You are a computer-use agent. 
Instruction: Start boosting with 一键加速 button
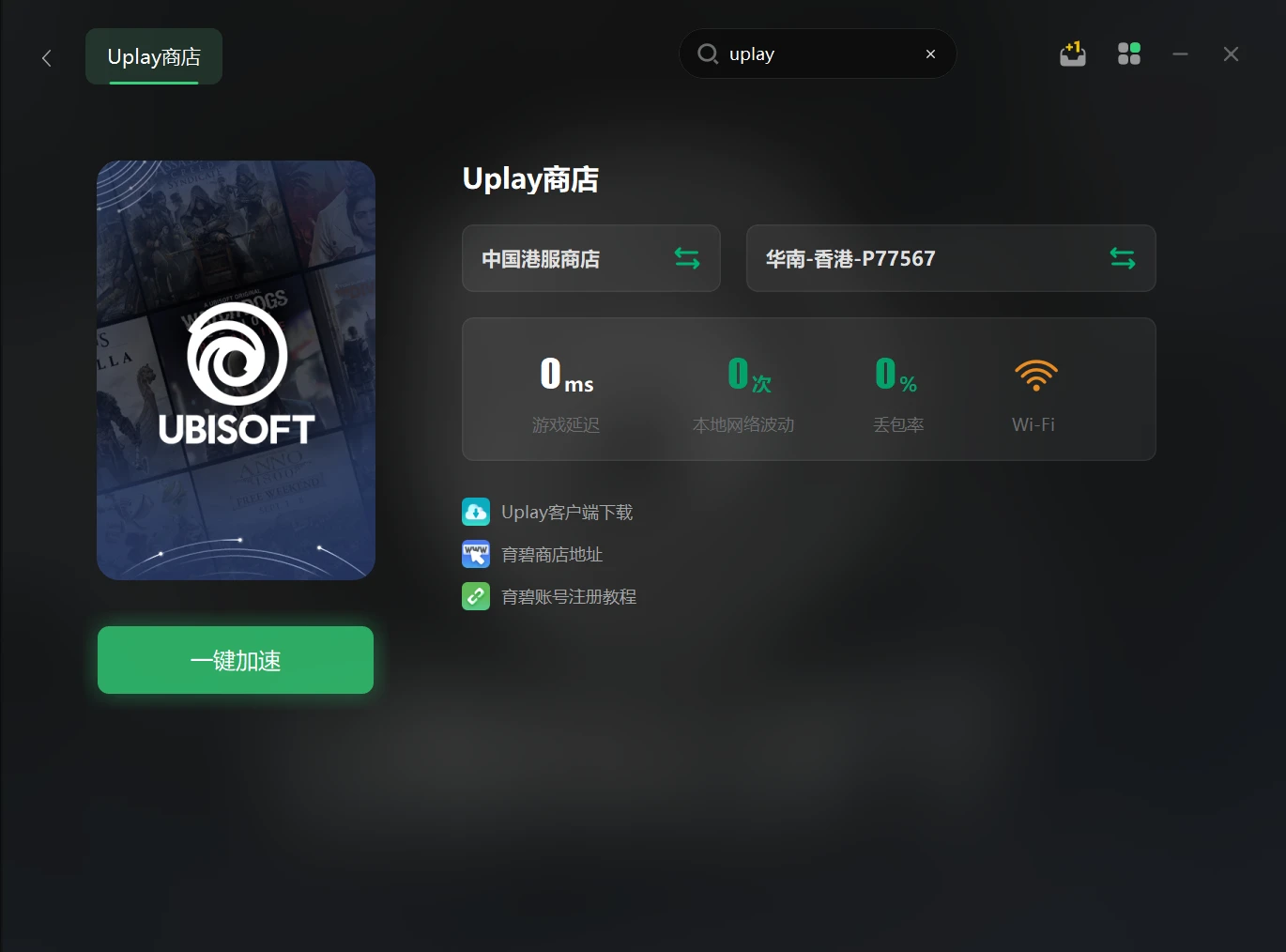[236, 660]
